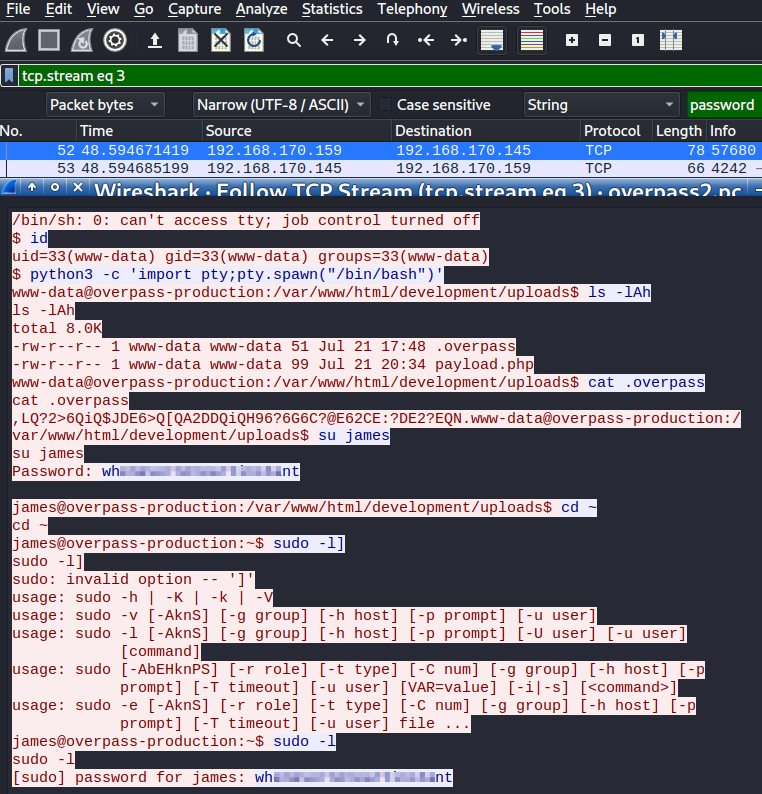This screenshot has height=794, width=762.
Task: Enable the Case sensitive checkbox
Action: tap(385, 105)
